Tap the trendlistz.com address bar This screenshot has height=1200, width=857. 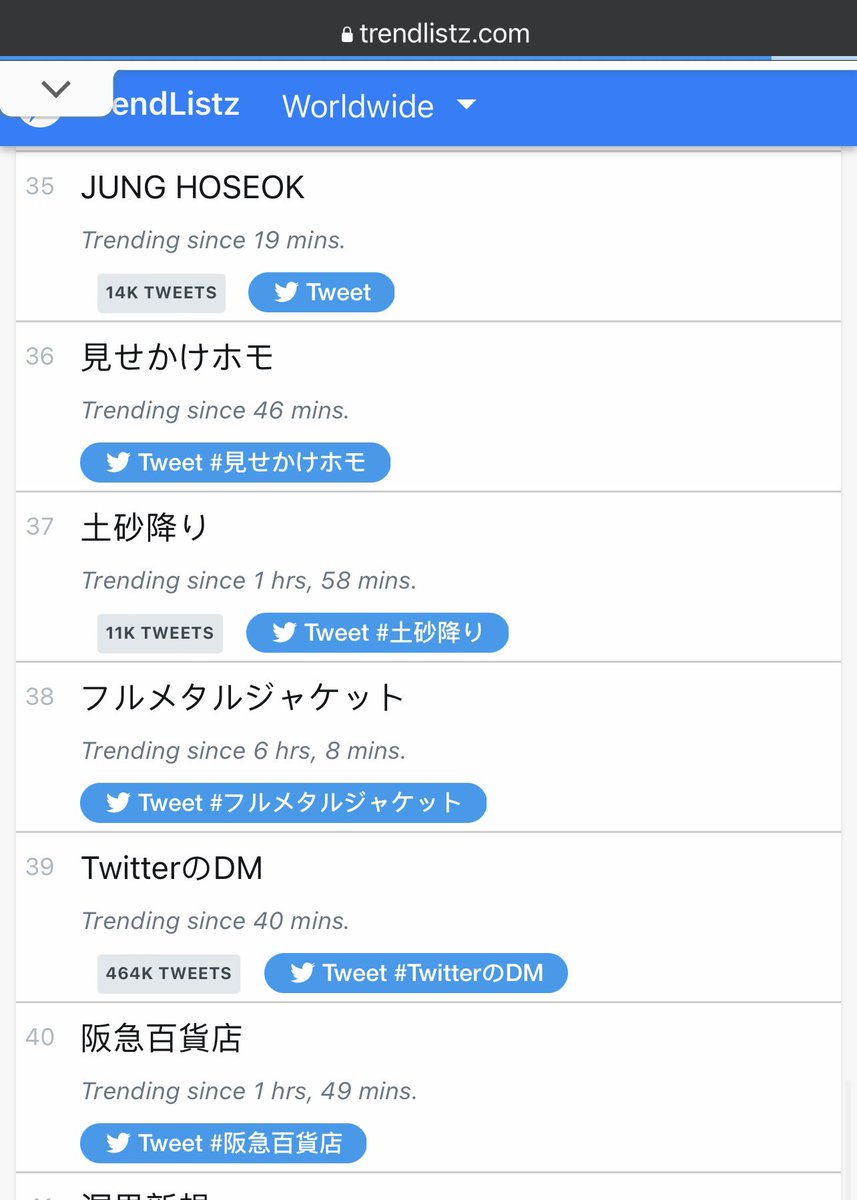coord(435,34)
